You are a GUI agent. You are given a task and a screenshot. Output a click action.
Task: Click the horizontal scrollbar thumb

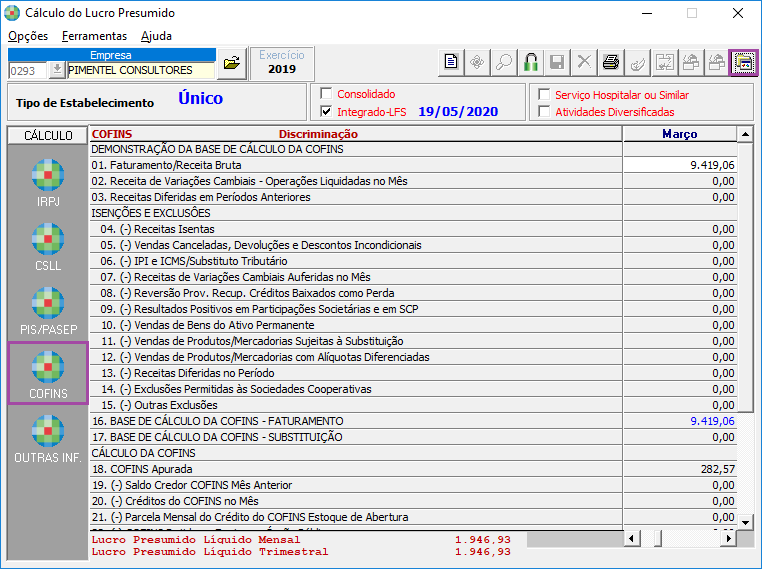point(658,538)
